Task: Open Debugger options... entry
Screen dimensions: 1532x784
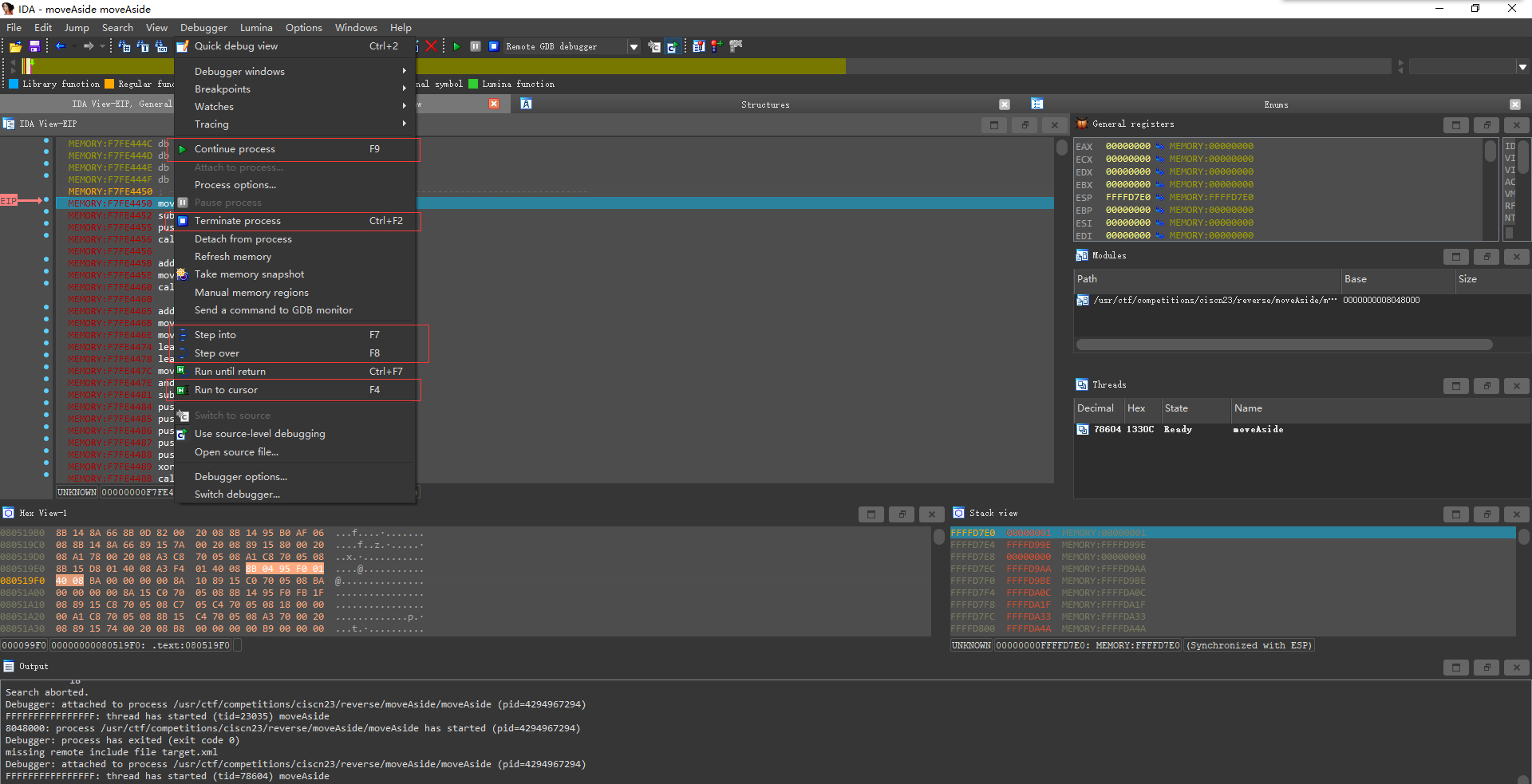Action: pos(295,477)
